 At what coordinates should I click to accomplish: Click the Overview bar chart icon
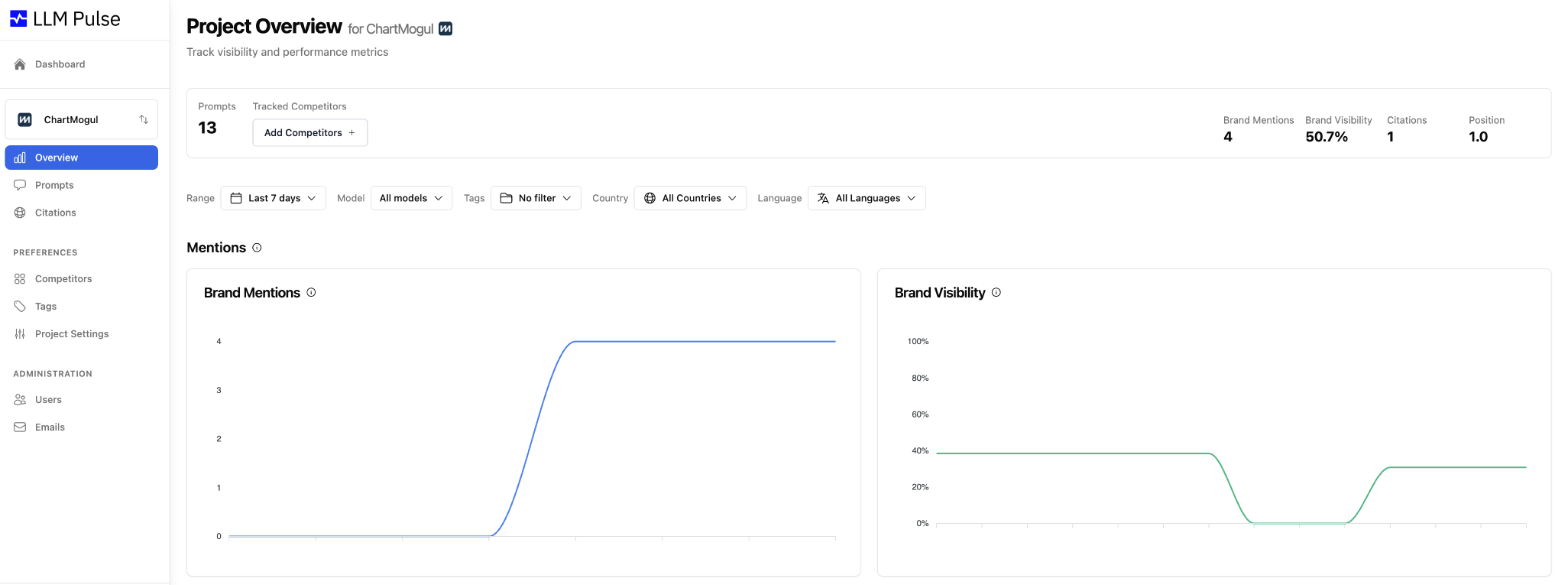pos(20,158)
